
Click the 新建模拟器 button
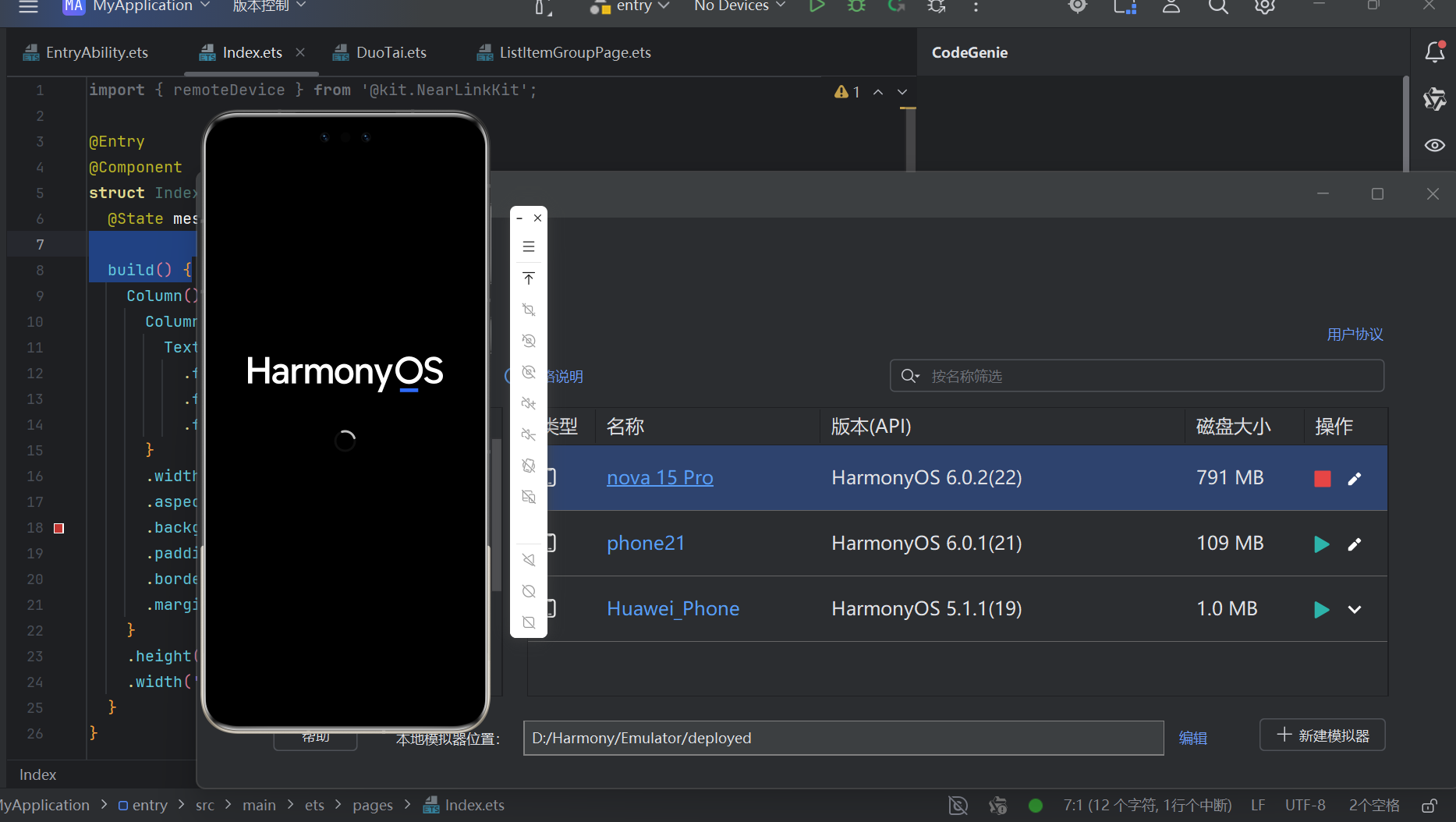(x=1322, y=734)
